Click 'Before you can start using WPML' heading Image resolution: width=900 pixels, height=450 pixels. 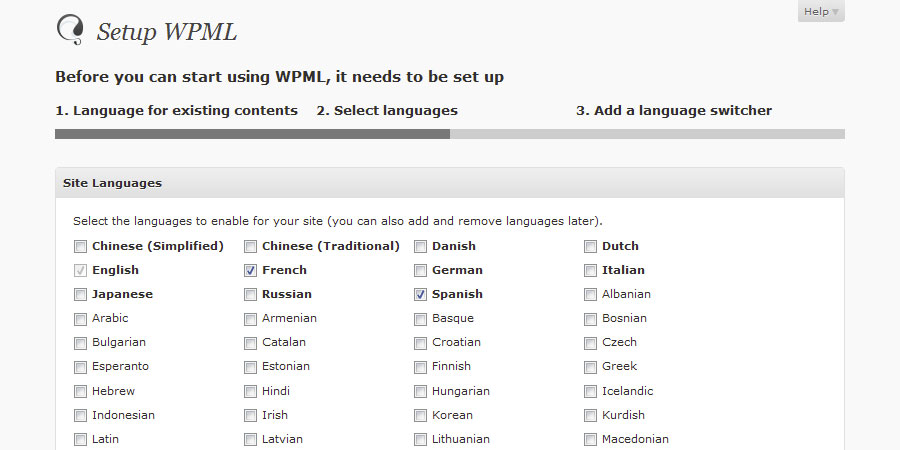(280, 77)
